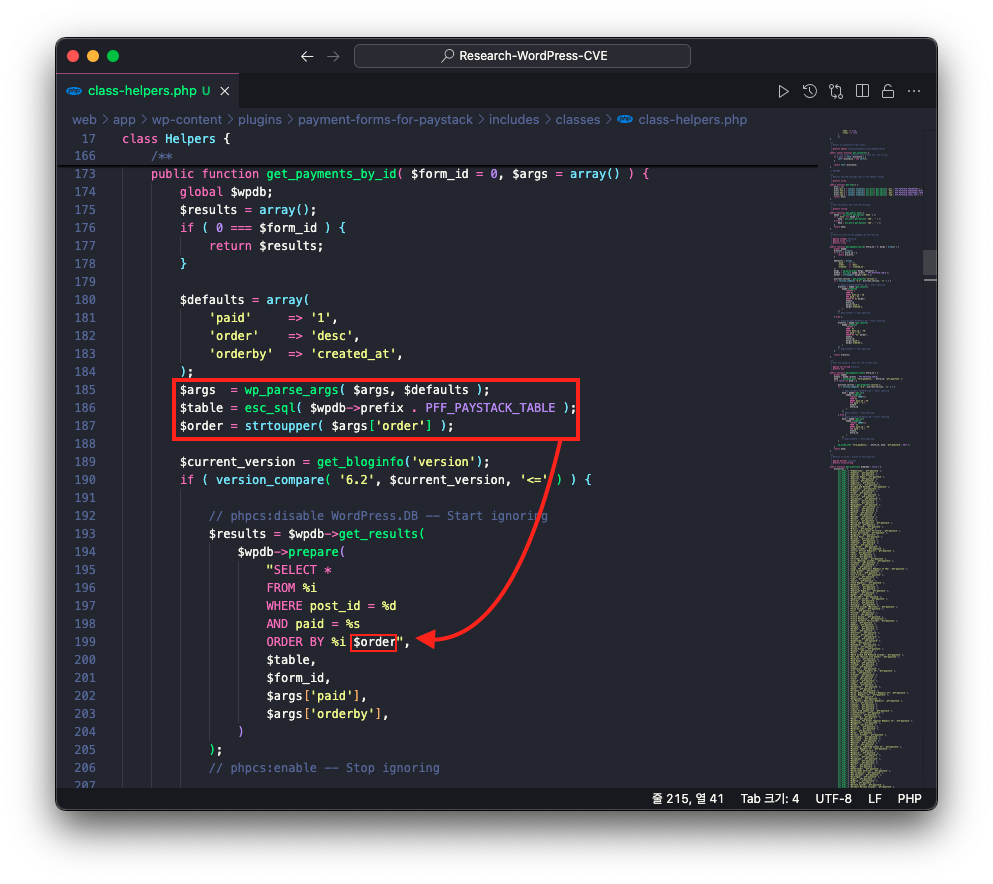The width and height of the screenshot is (993, 884).
Task: Change the PHP language mode
Action: click(909, 799)
